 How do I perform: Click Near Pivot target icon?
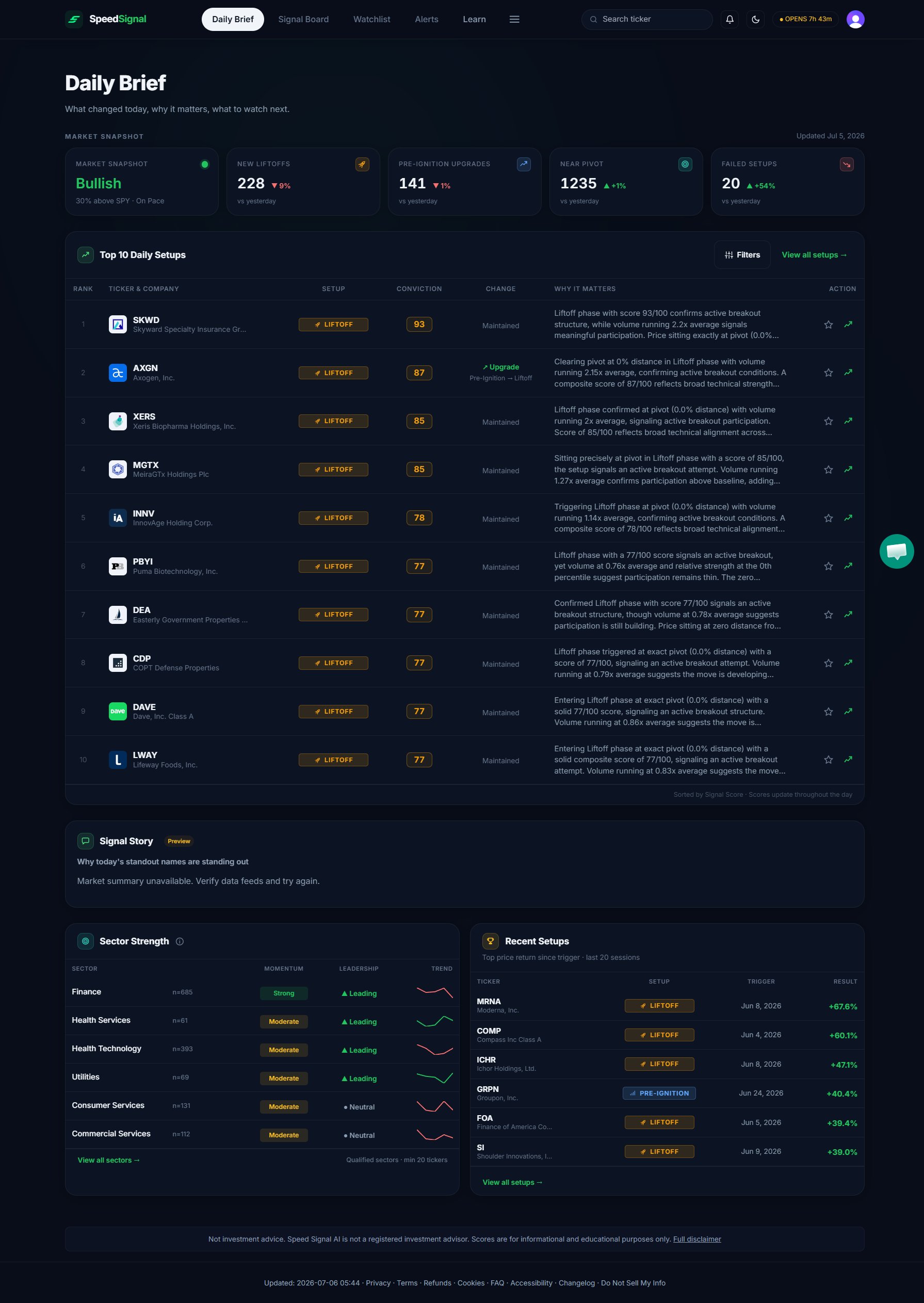click(686, 165)
